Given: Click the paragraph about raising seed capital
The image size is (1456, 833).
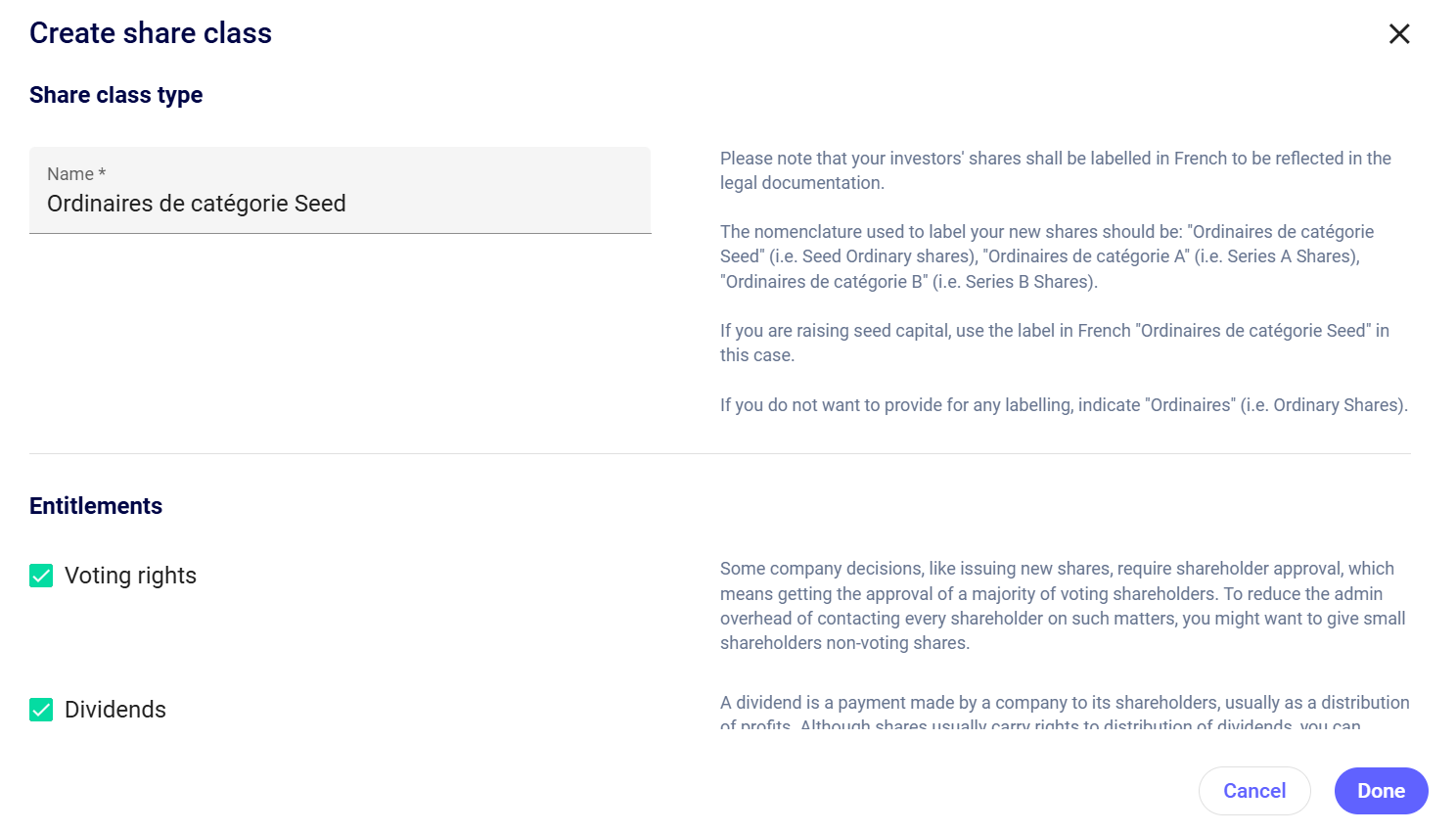Looking at the screenshot, I should click(1055, 343).
